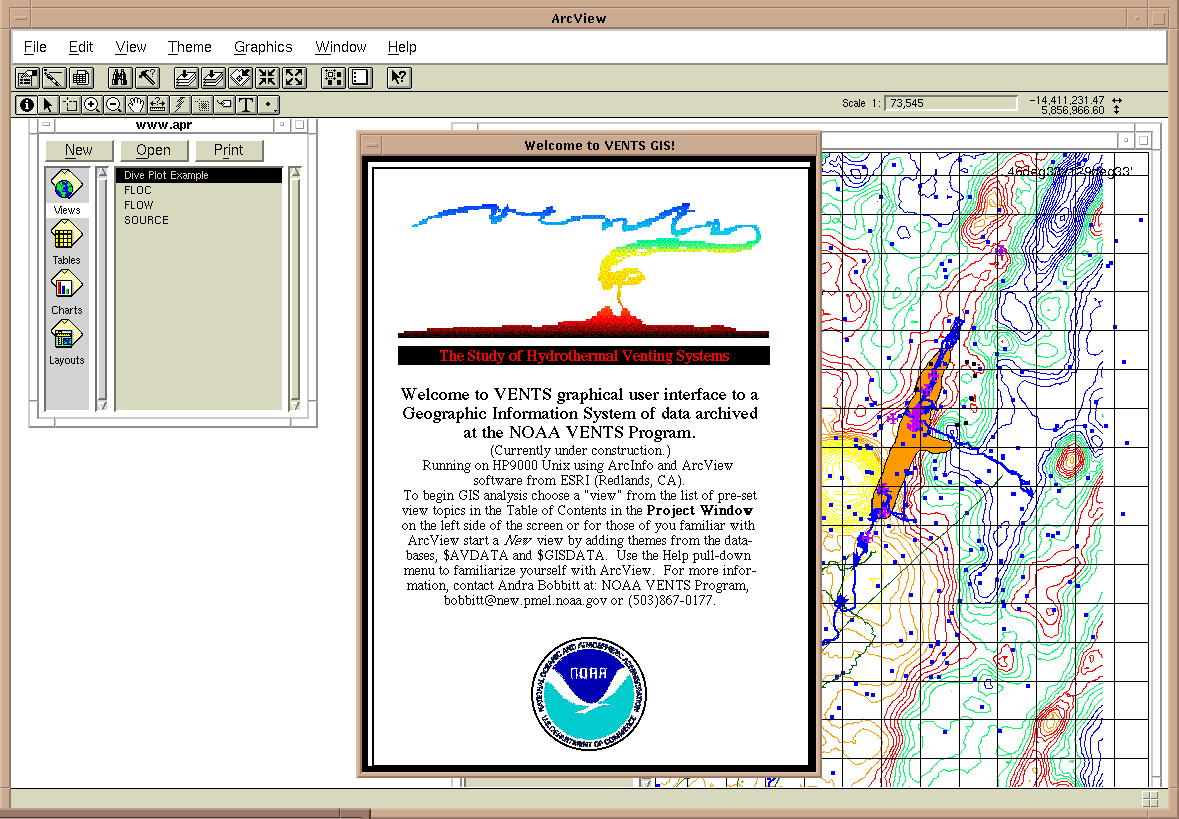Viewport: 1179px width, 819px height.
Task: Click the New button in www.apr
Action: (79, 150)
